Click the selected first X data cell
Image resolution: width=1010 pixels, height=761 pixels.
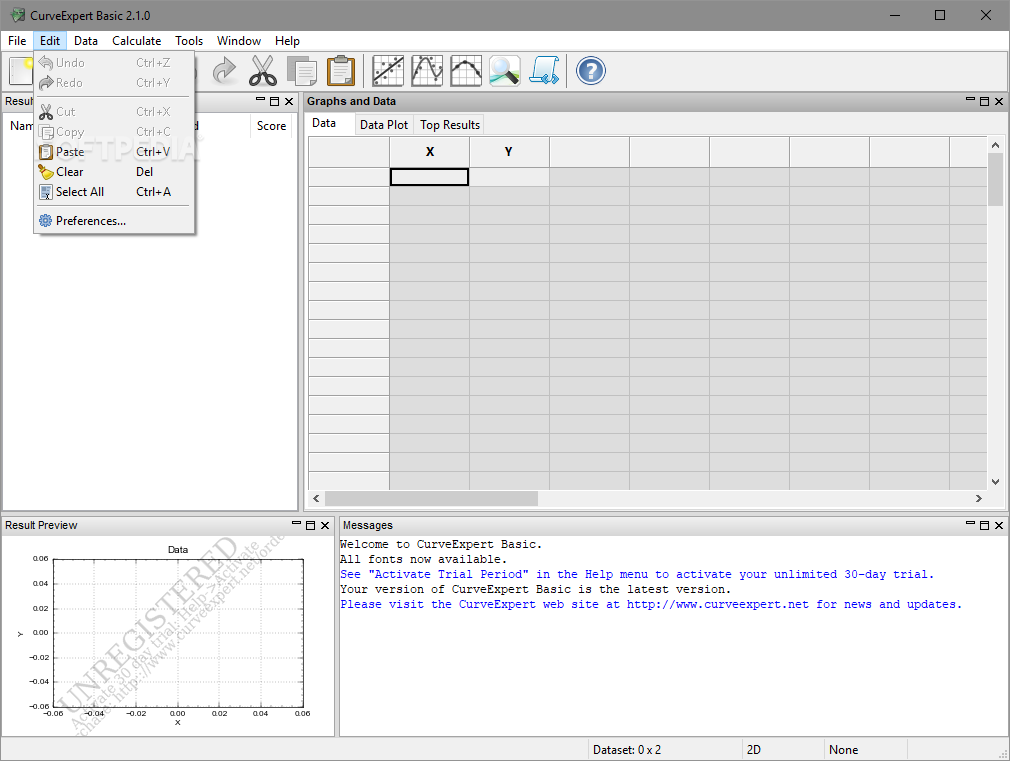pos(430,177)
